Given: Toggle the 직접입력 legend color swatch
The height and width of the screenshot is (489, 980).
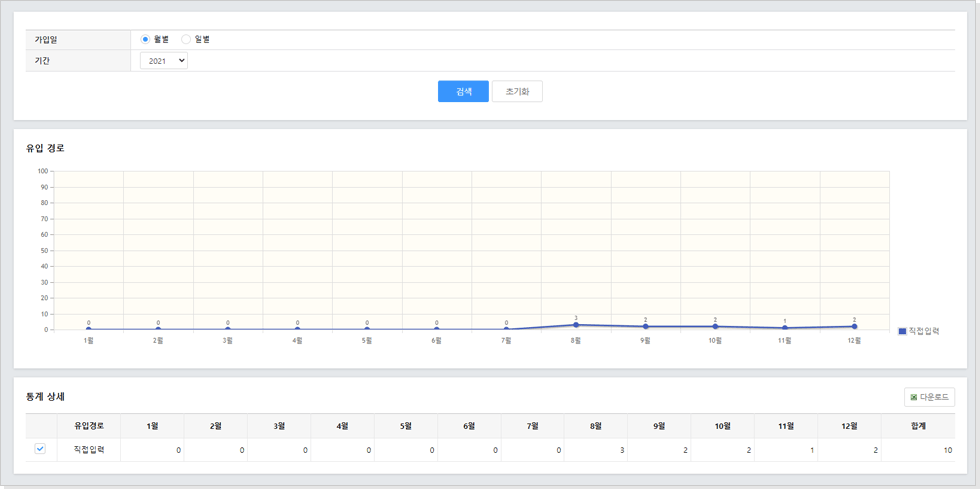Looking at the screenshot, I should pyautogui.click(x=902, y=331).
